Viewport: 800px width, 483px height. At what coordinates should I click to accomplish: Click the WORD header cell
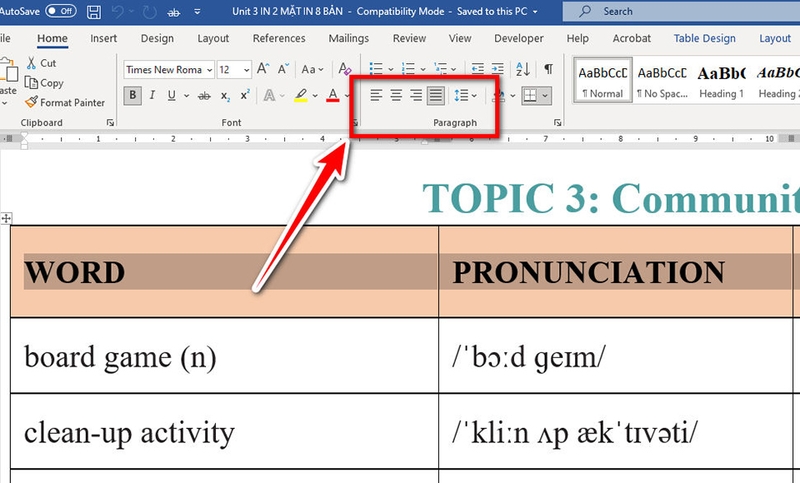(x=224, y=272)
